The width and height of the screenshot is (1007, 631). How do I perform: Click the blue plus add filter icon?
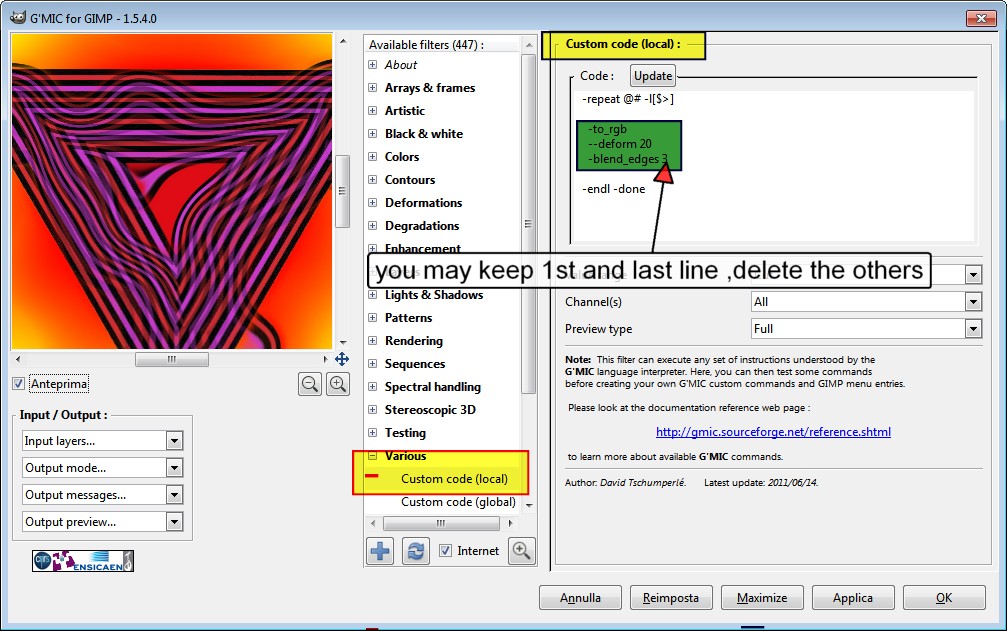pyautogui.click(x=380, y=551)
